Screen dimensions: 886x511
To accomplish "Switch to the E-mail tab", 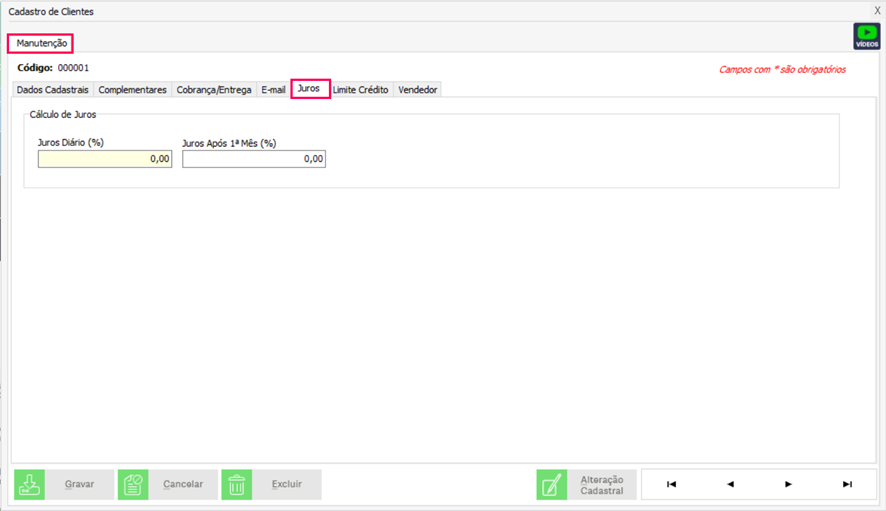I will [273, 90].
